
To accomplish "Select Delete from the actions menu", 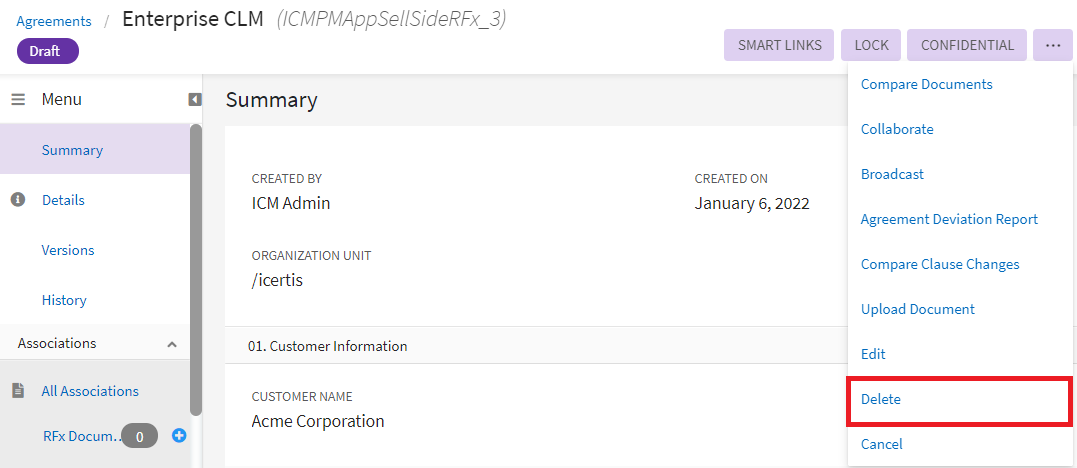I will click(881, 399).
